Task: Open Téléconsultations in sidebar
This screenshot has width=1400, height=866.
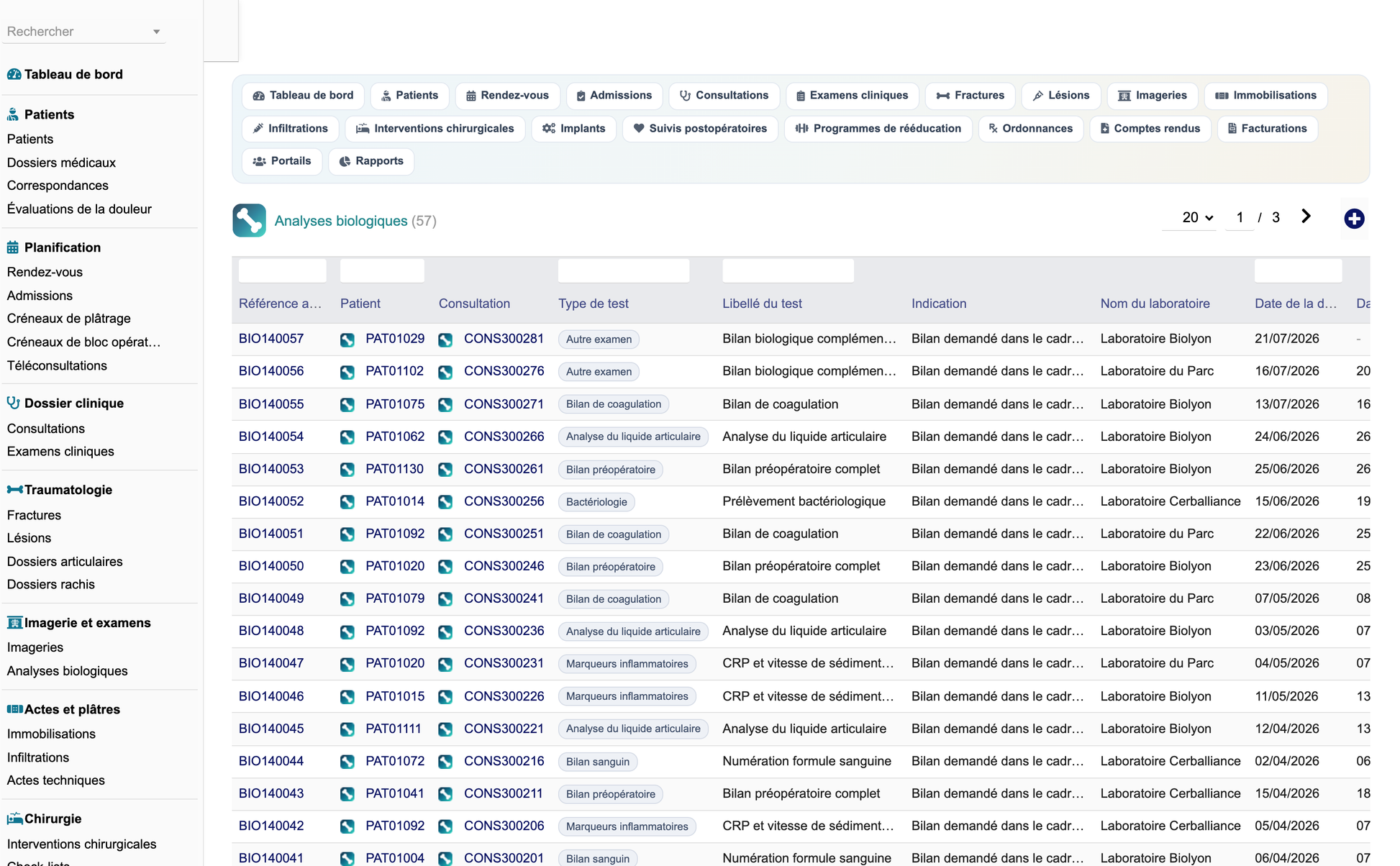Action: [x=57, y=365]
